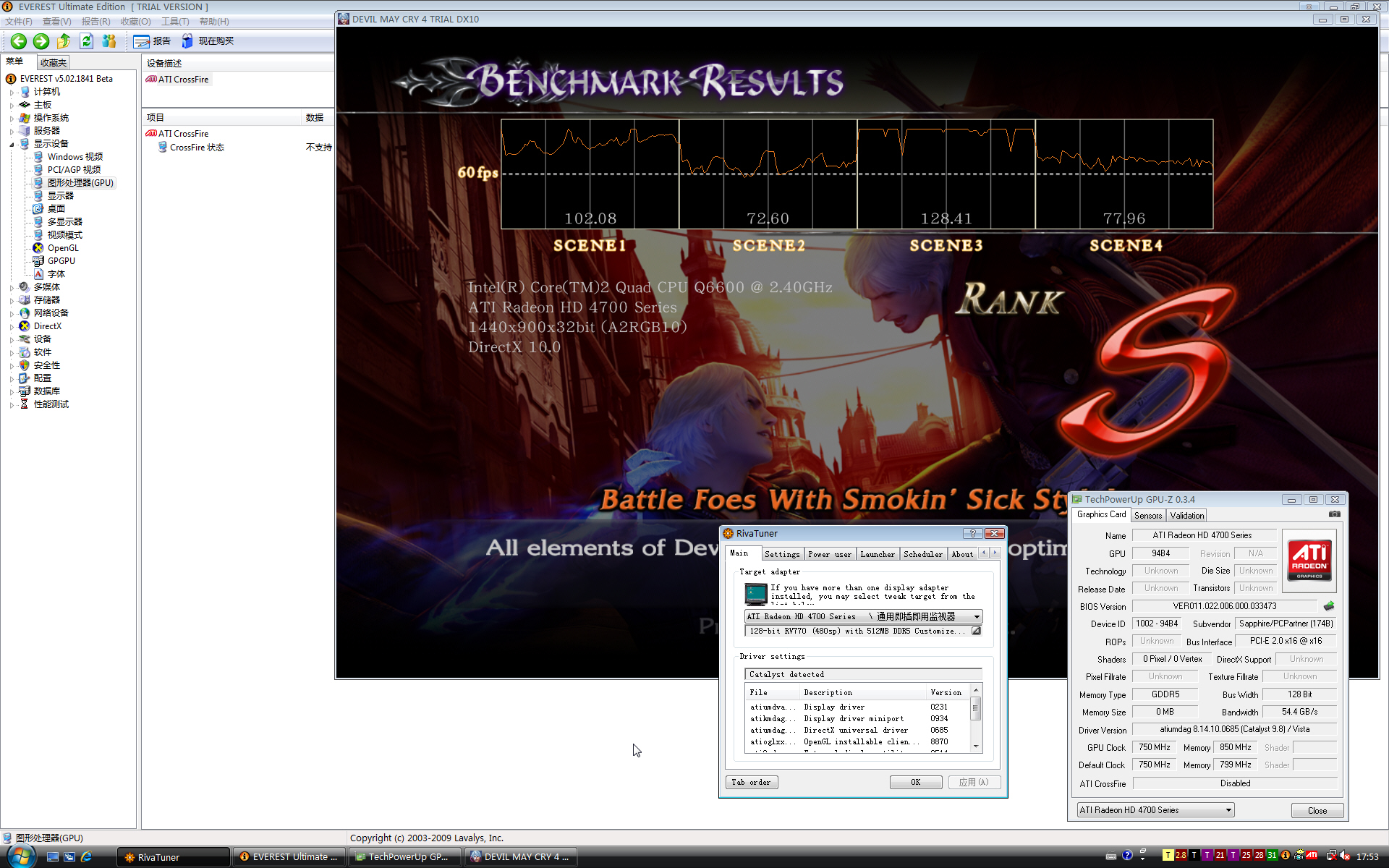Select the OpenGL tree item

tap(63, 248)
